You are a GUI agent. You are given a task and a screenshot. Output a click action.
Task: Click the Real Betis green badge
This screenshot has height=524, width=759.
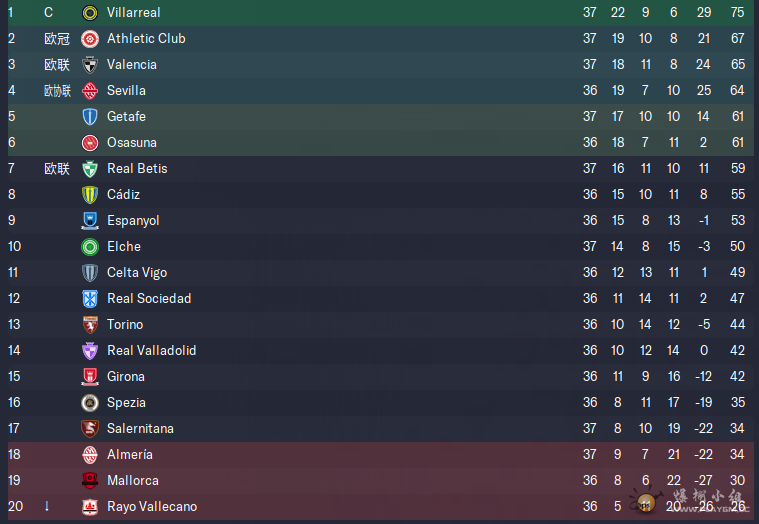click(90, 169)
